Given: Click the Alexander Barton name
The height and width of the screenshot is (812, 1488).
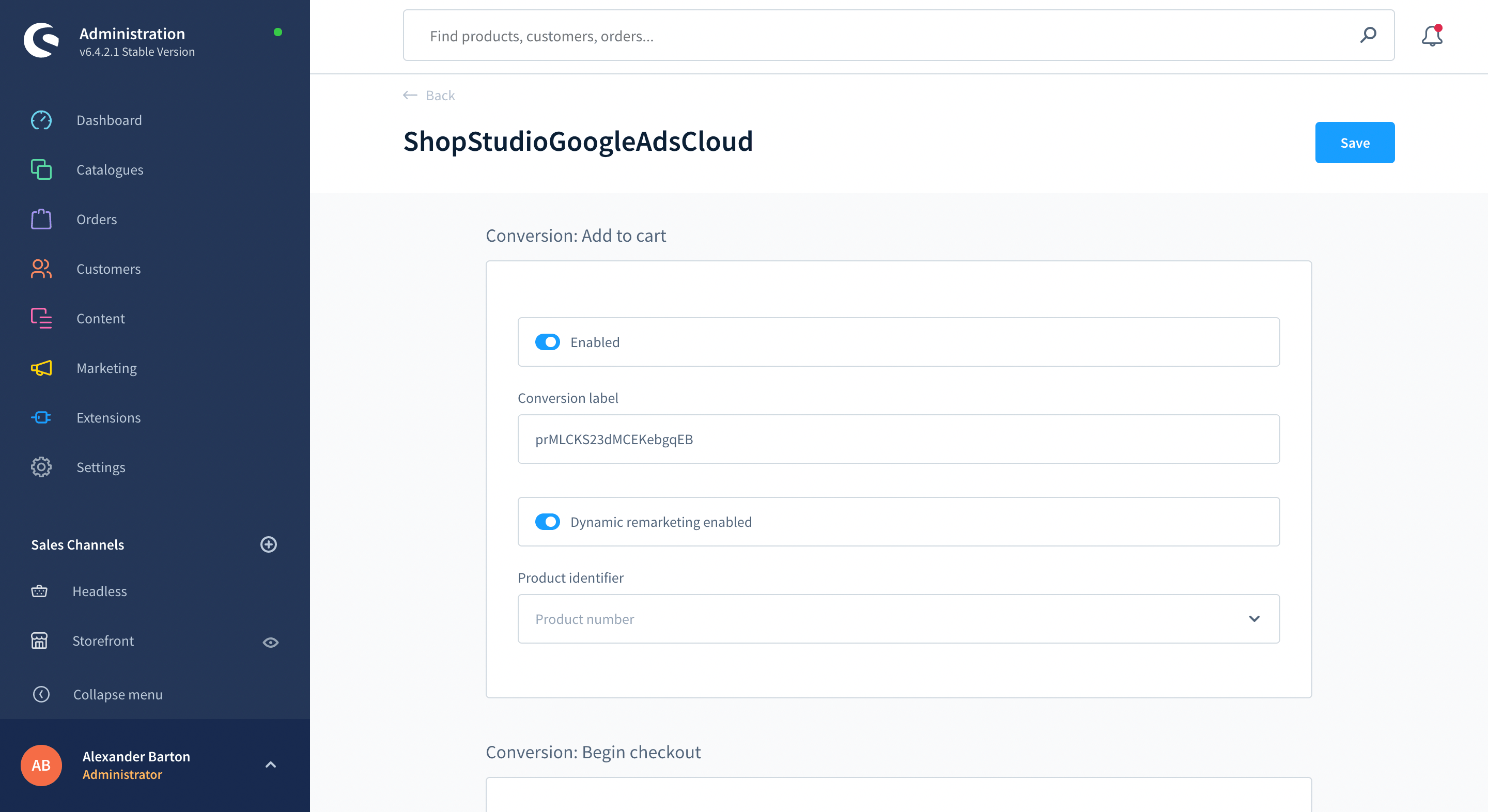Looking at the screenshot, I should pos(136,757).
